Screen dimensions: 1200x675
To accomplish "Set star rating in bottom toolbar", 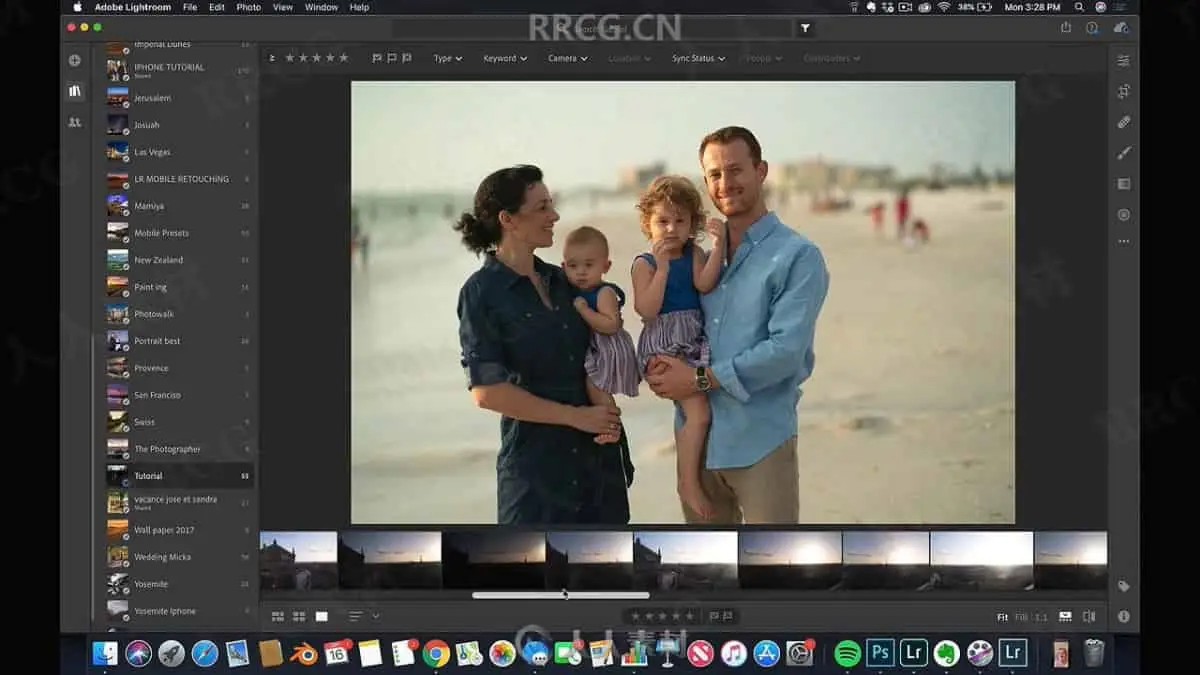I will (661, 616).
